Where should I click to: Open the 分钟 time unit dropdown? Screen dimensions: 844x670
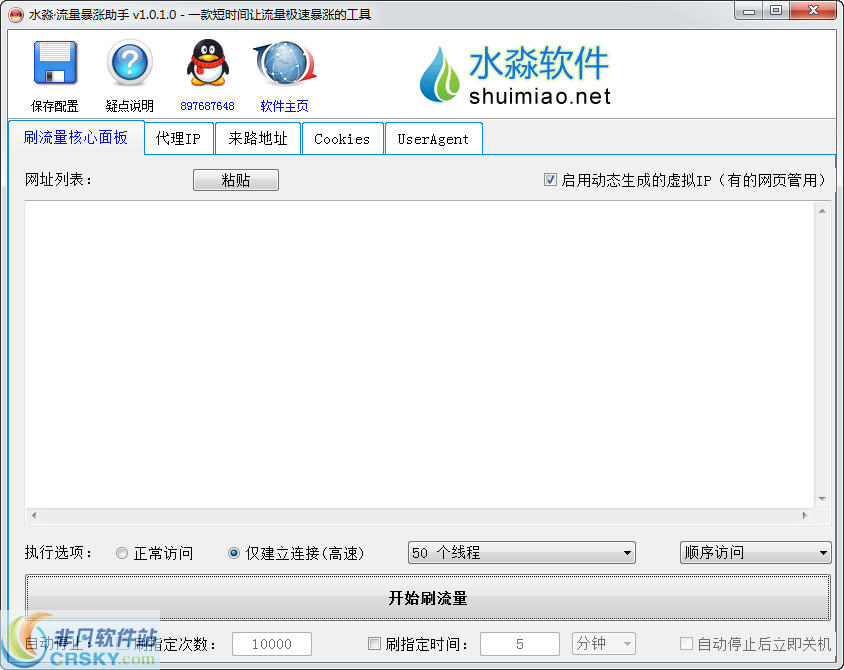click(603, 644)
